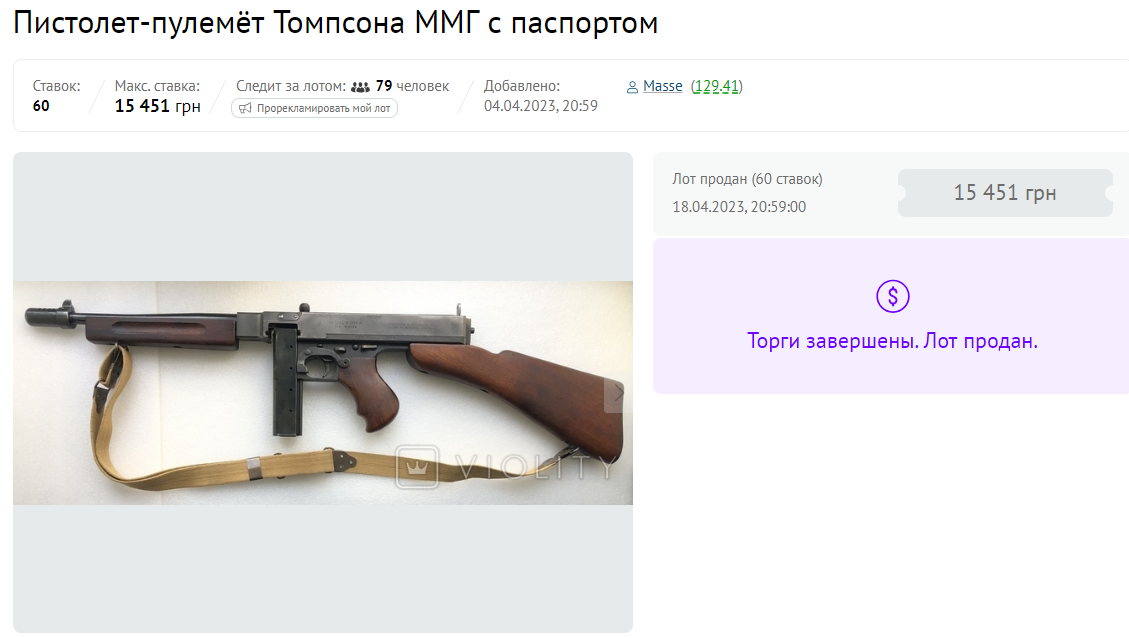Click the lot title Пистолет-пулемёт Томпсона

tap(336, 23)
